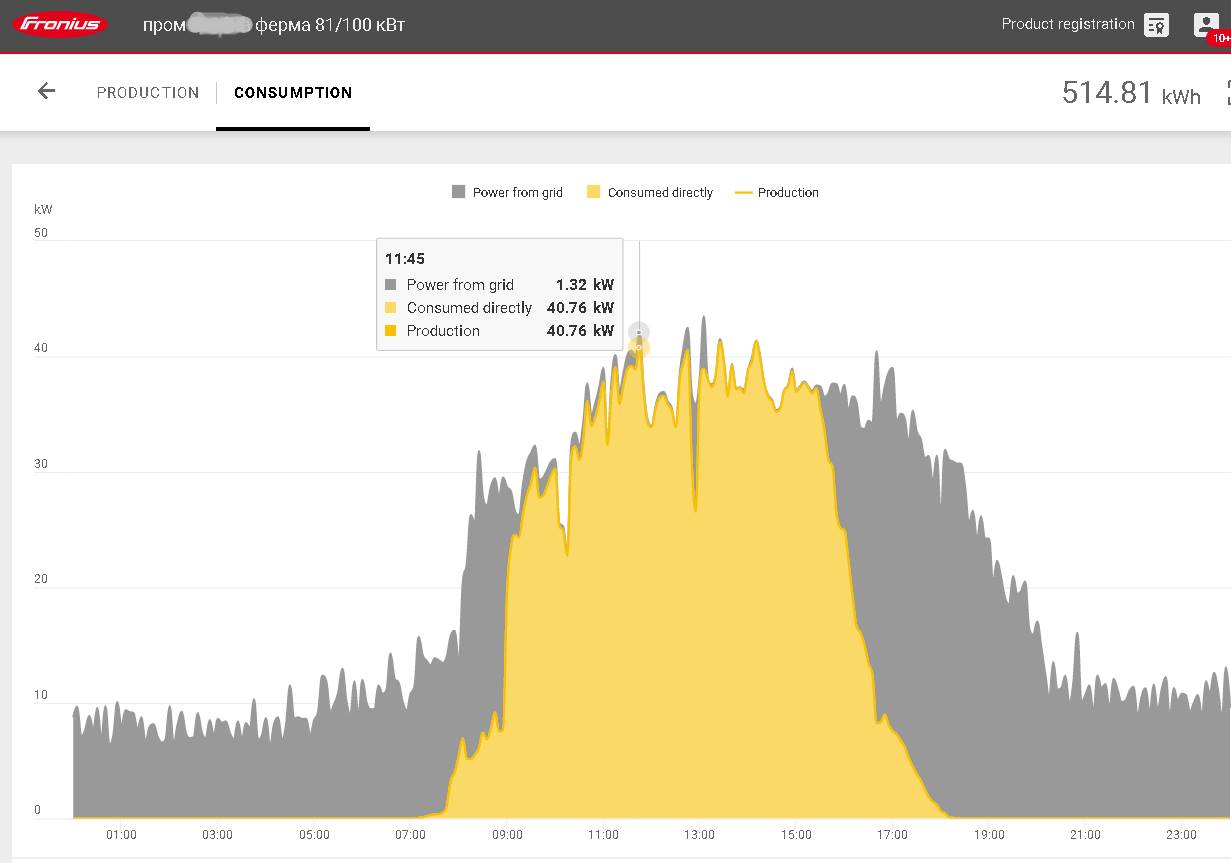The image size is (1231, 863).
Task: Click the 21:00 label on time axis
Action: [x=1085, y=835]
